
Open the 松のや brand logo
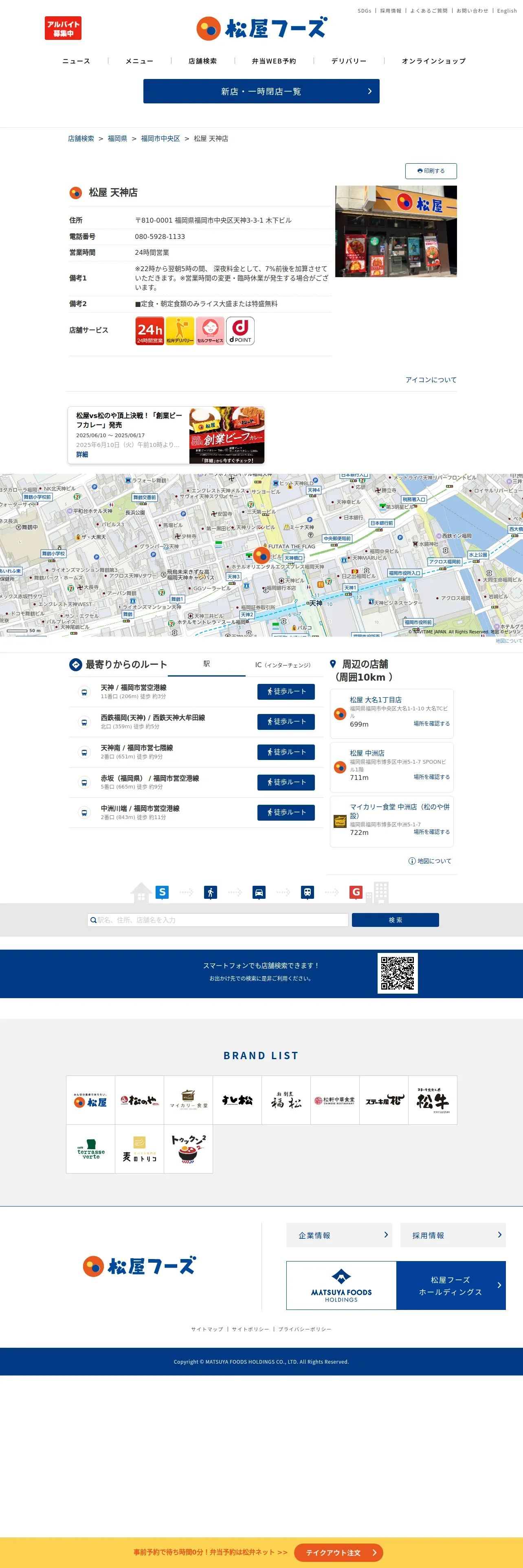tap(139, 1100)
